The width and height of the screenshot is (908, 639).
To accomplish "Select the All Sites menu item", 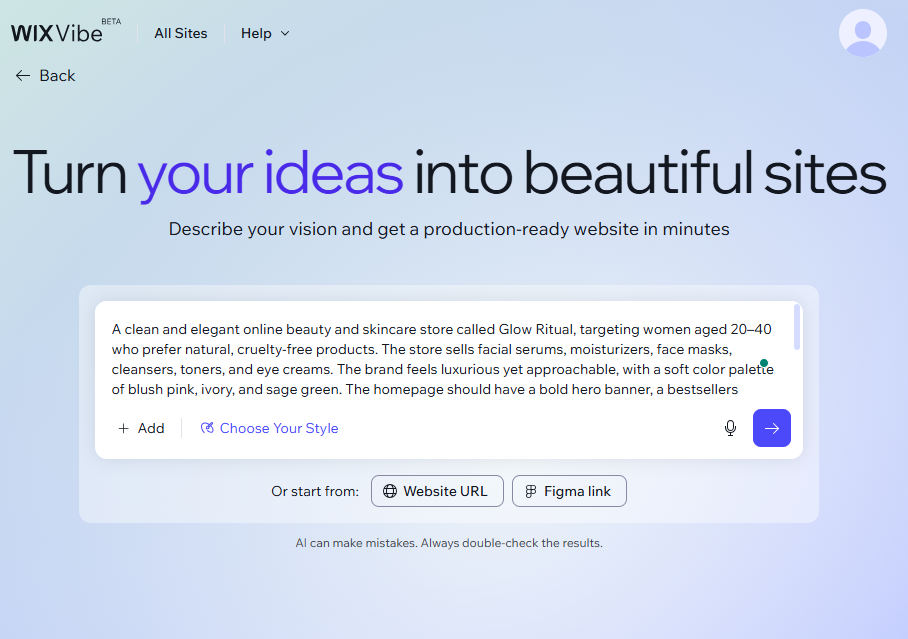I will click(x=180, y=33).
